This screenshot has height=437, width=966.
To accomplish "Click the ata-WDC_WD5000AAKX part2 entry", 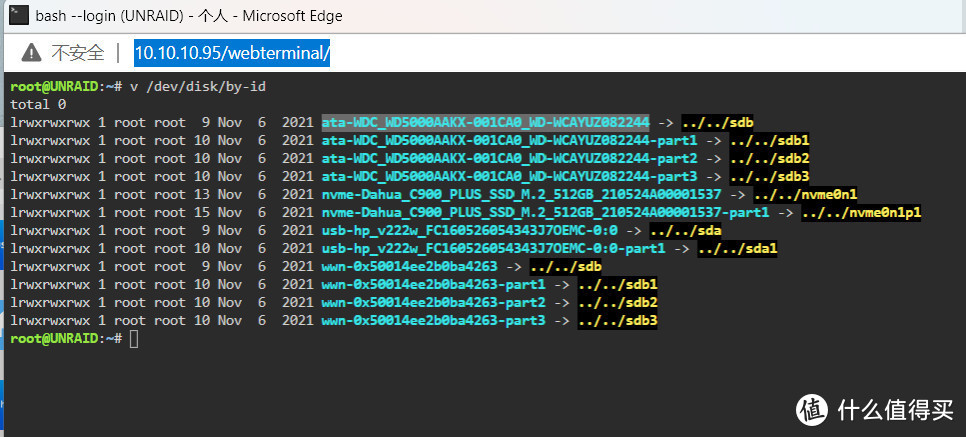I will [x=509, y=158].
